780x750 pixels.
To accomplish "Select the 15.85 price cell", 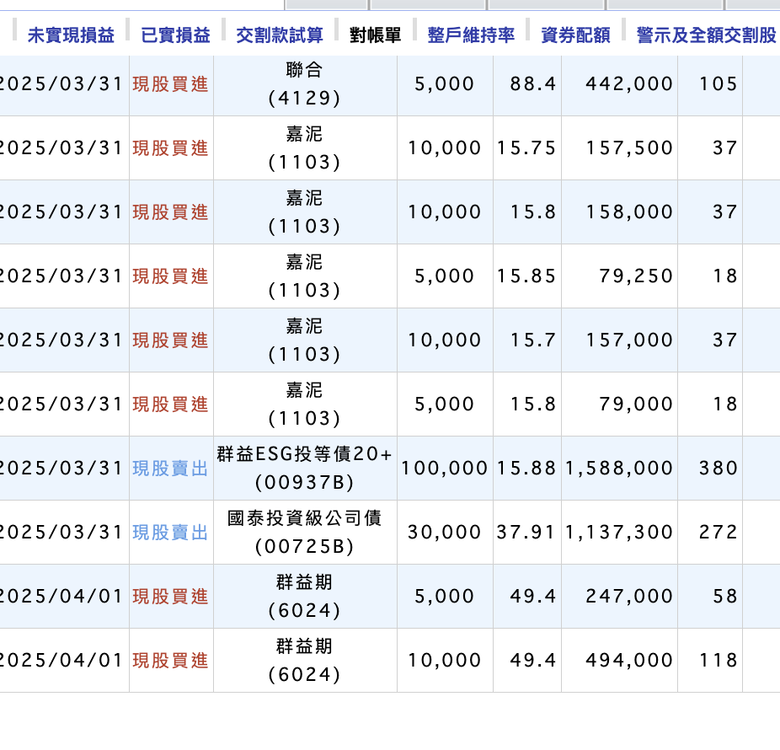I will [526, 277].
